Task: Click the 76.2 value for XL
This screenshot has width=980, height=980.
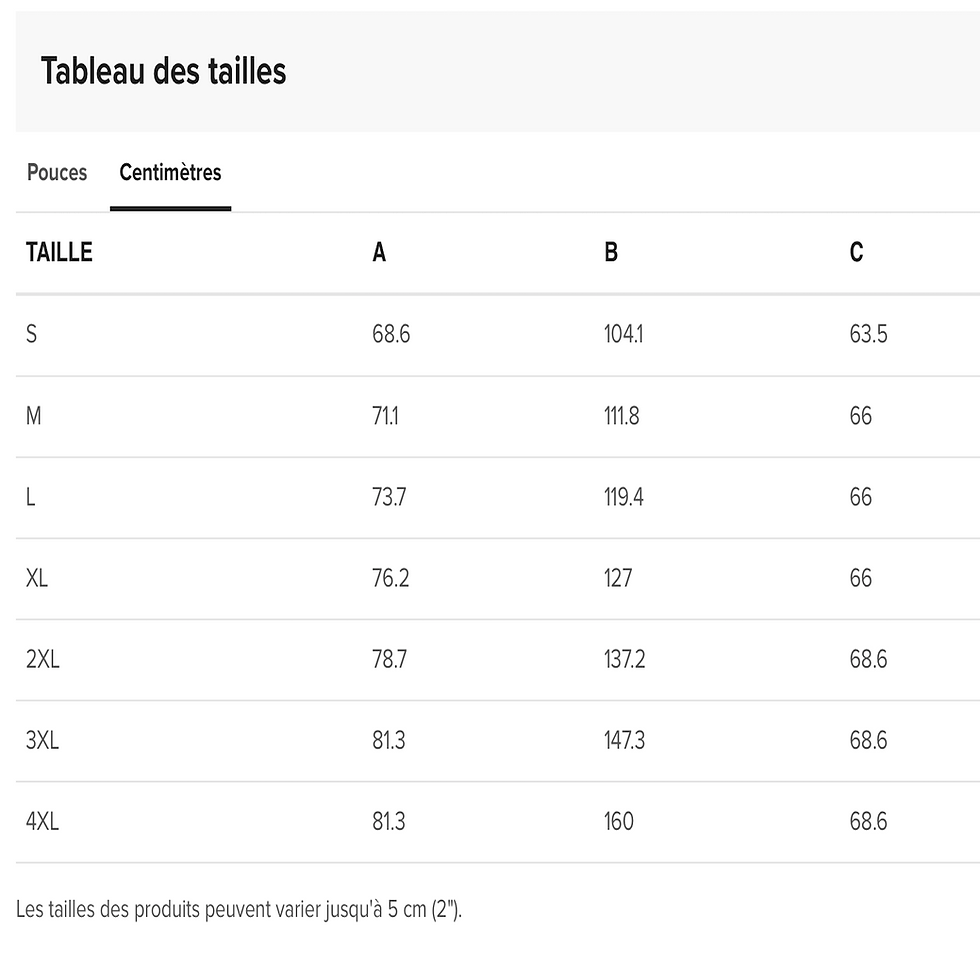Action: [x=390, y=578]
